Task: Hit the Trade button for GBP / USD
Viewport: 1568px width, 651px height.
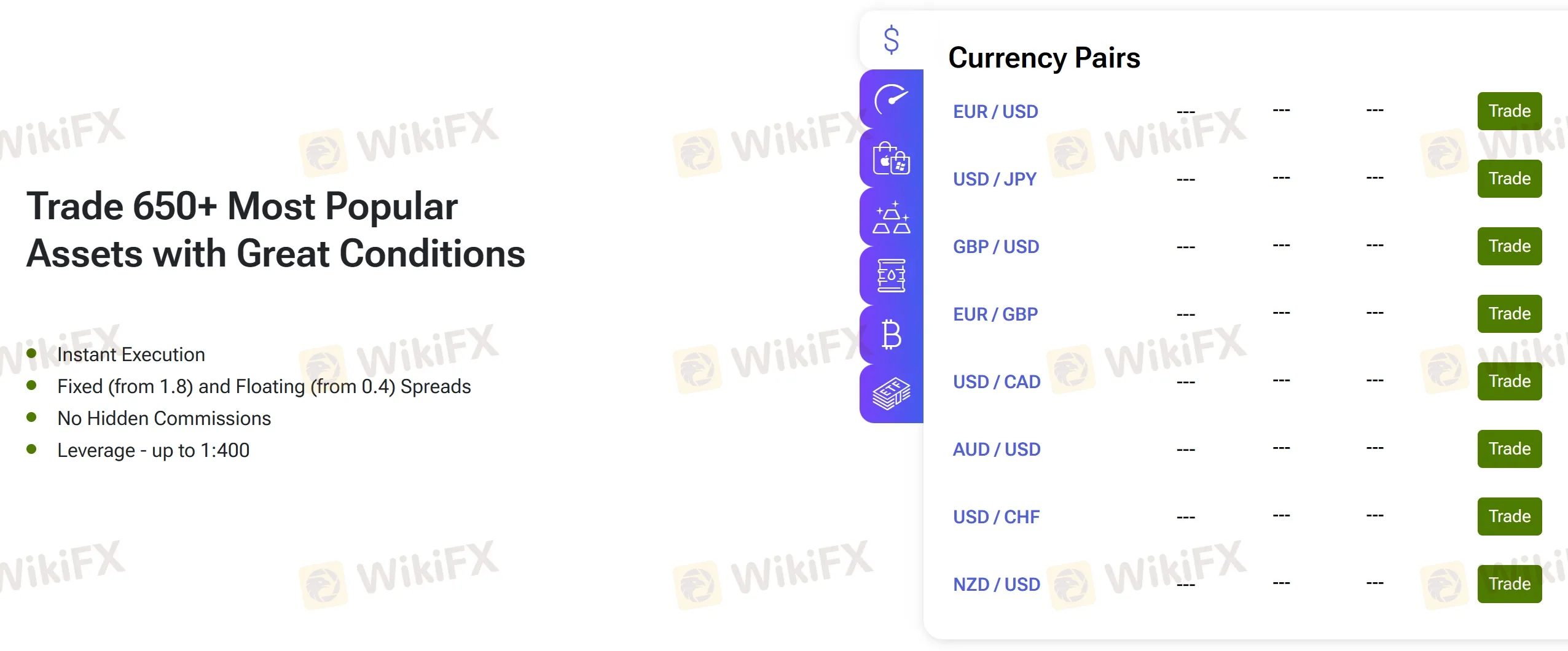Action: tap(1509, 246)
